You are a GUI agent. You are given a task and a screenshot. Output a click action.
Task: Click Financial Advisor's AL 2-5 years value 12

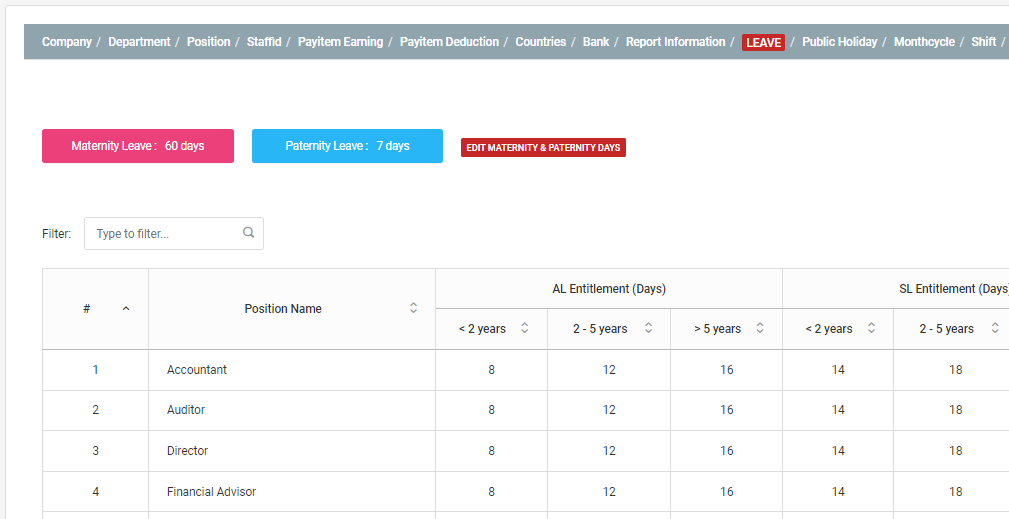pos(609,492)
